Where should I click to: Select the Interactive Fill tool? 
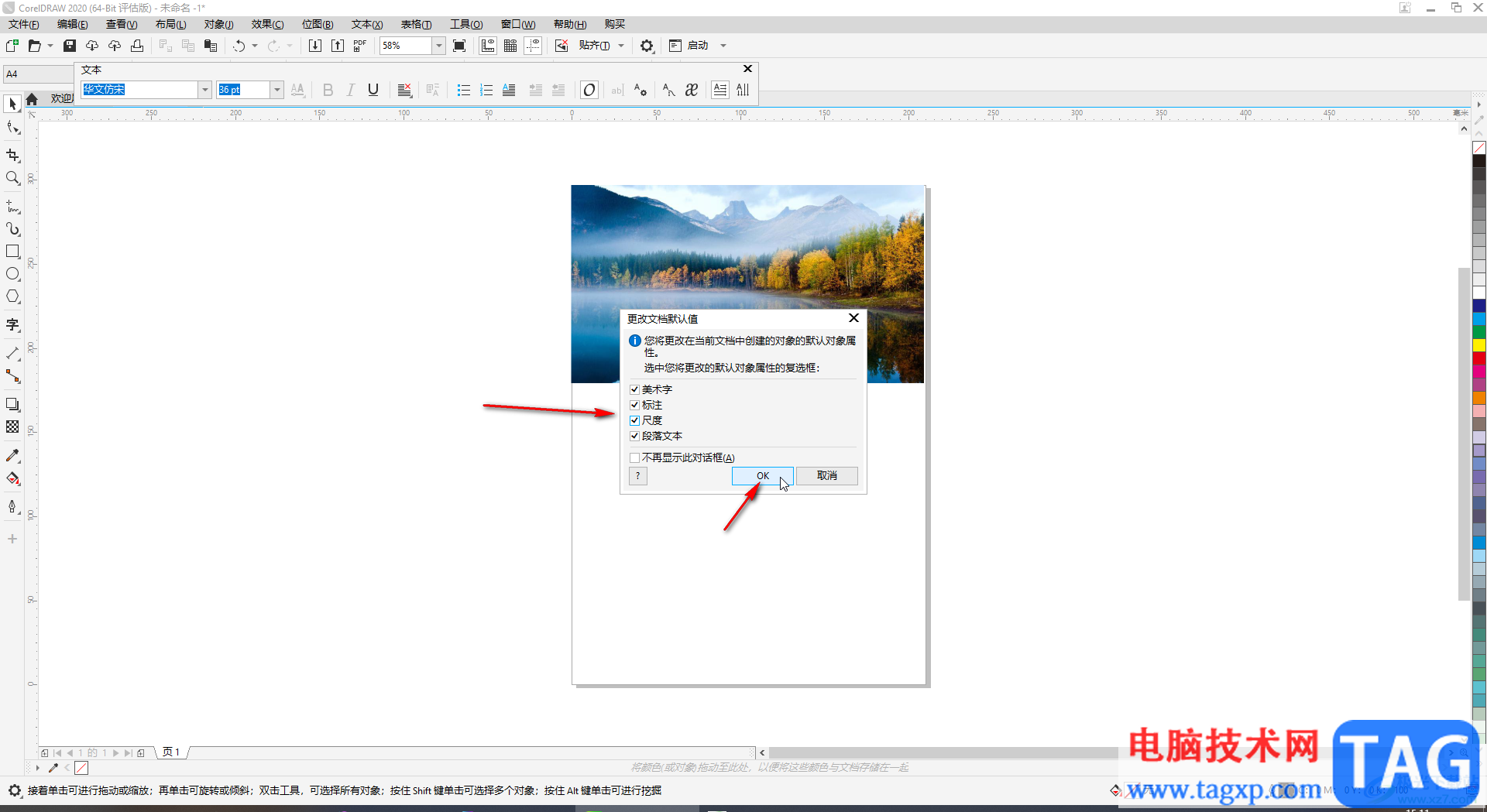[12, 478]
